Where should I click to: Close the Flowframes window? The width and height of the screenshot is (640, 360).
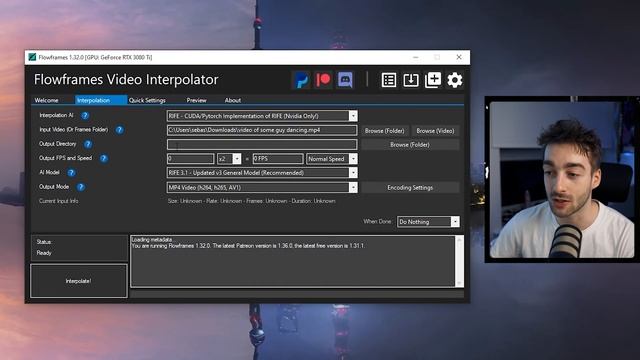click(x=459, y=57)
